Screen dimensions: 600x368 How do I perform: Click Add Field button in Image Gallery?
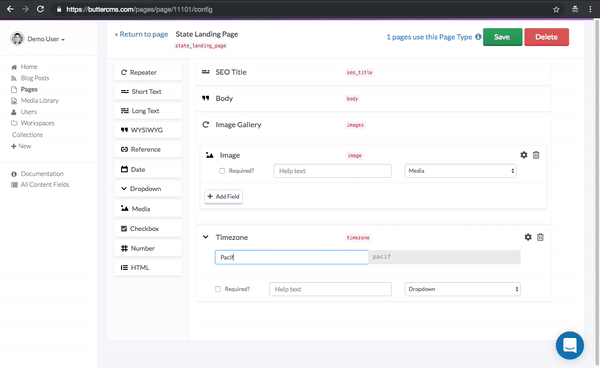[223, 197]
